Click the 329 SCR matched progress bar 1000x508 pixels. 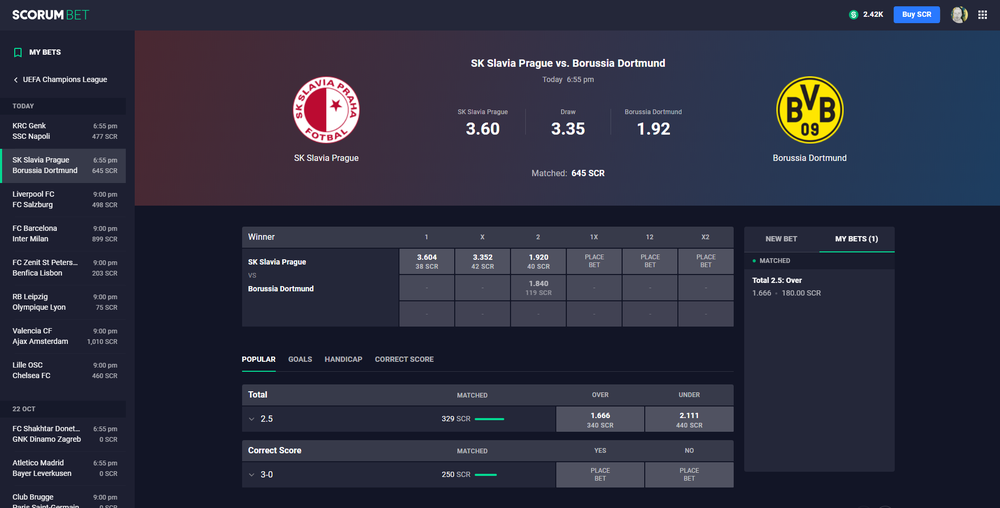tap(489, 419)
